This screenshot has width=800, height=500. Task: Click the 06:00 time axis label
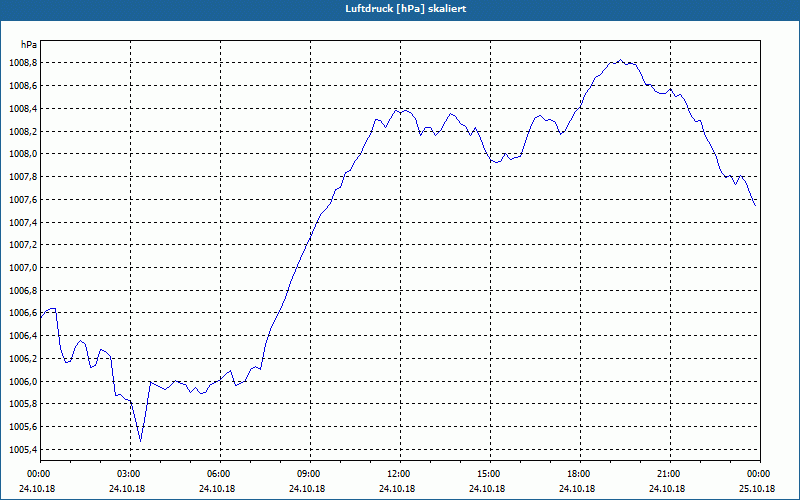coord(220,474)
